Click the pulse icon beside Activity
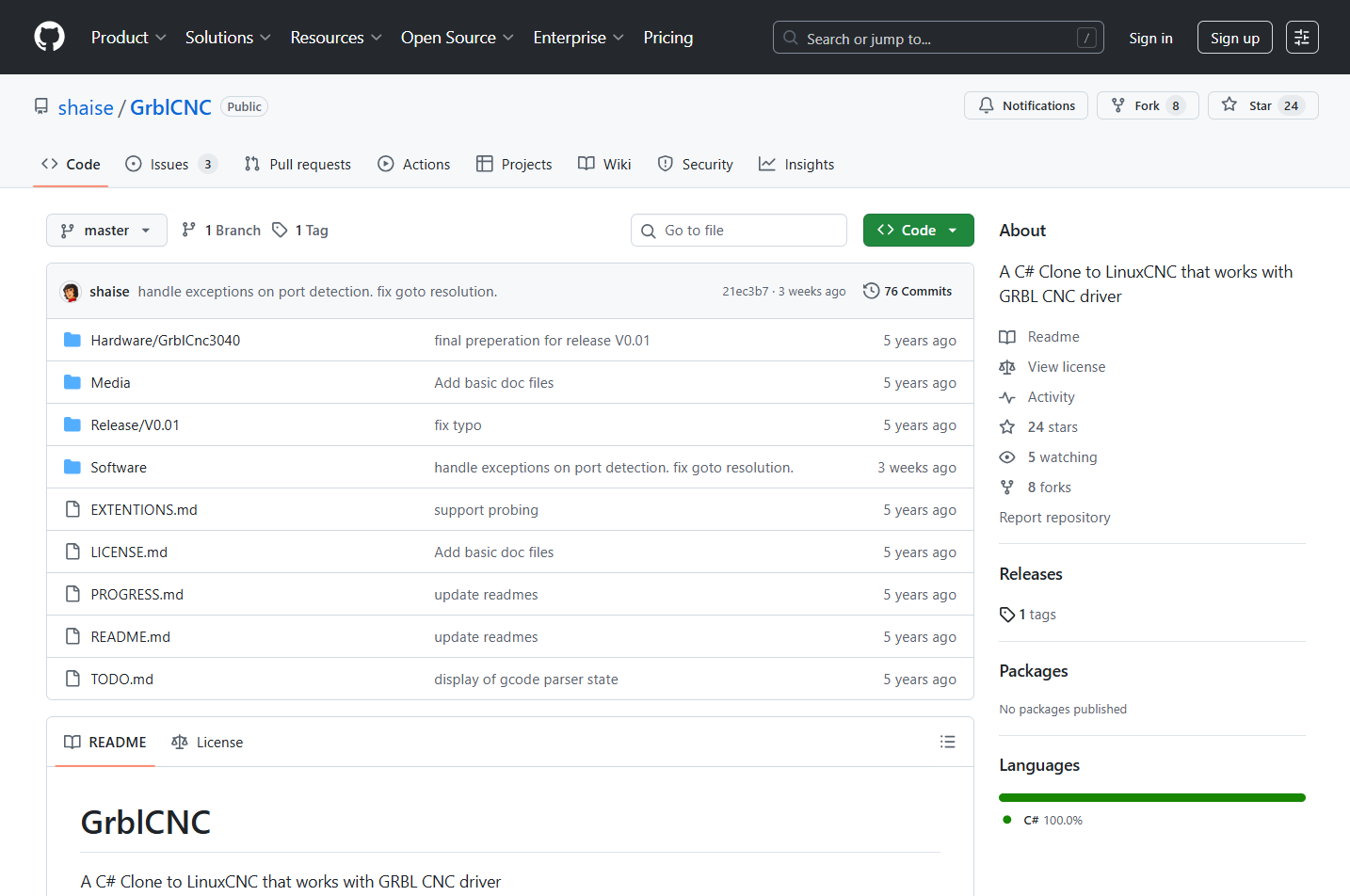1350x896 pixels. click(1007, 397)
